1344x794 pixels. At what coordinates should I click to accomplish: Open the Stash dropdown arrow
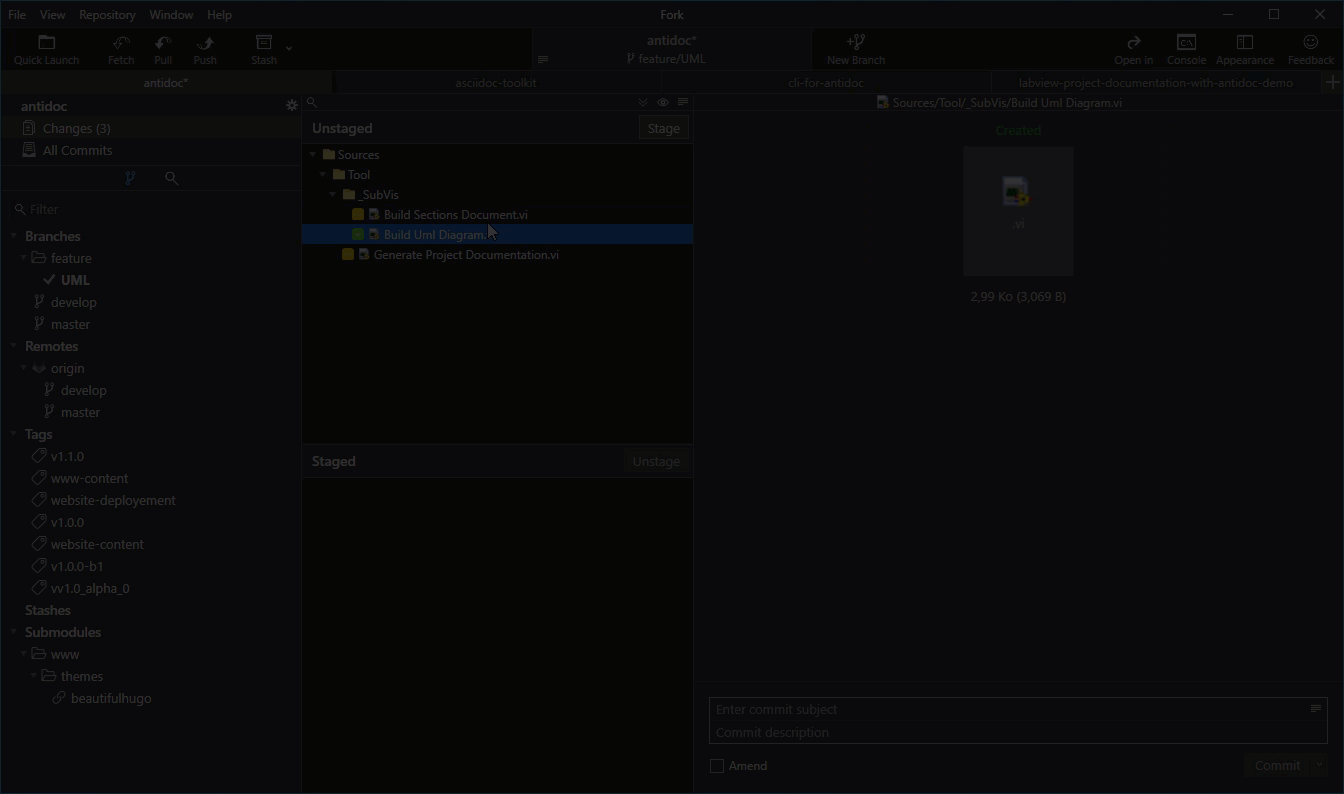click(289, 48)
